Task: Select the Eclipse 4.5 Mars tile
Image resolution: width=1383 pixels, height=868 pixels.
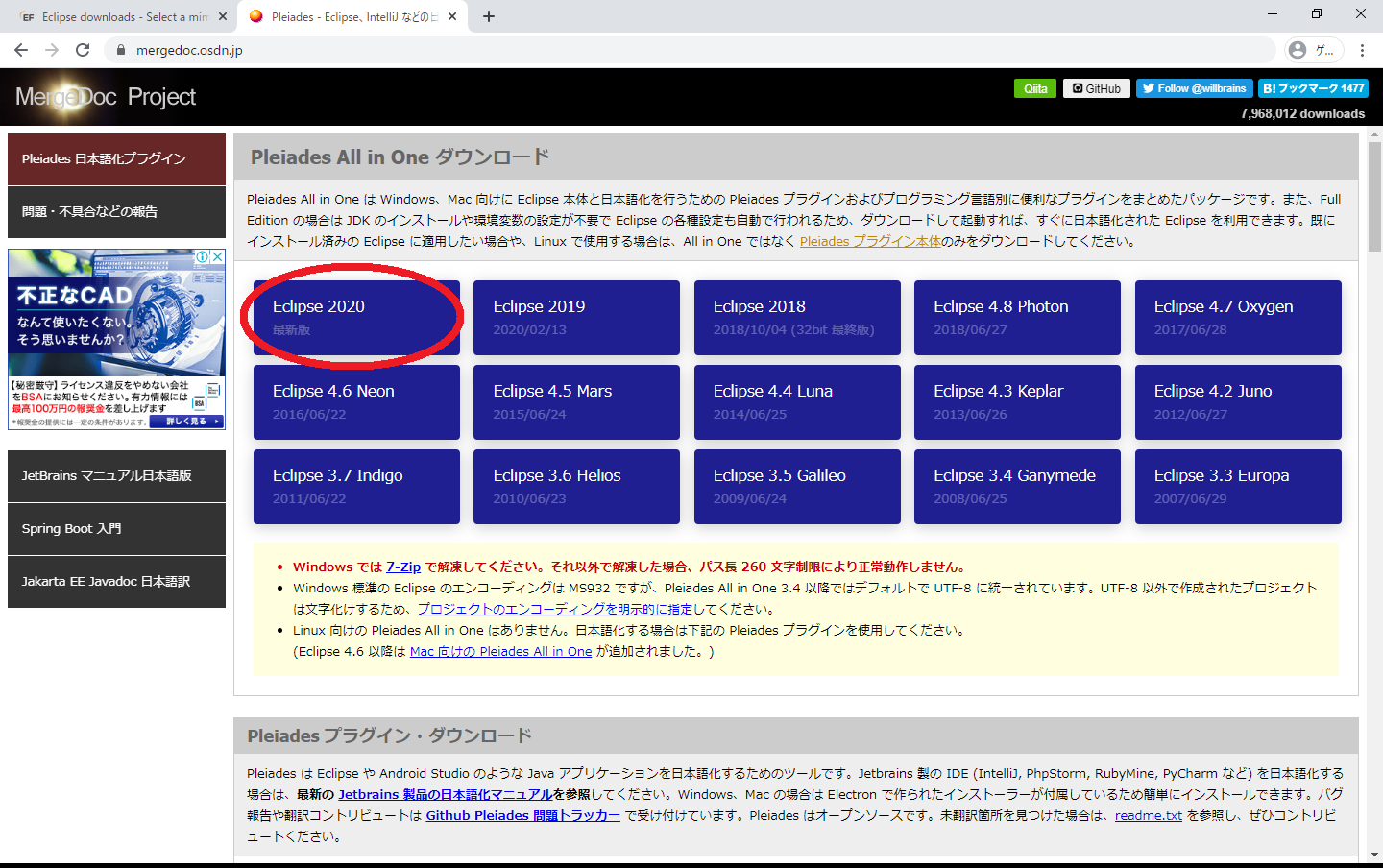Action: 576,402
